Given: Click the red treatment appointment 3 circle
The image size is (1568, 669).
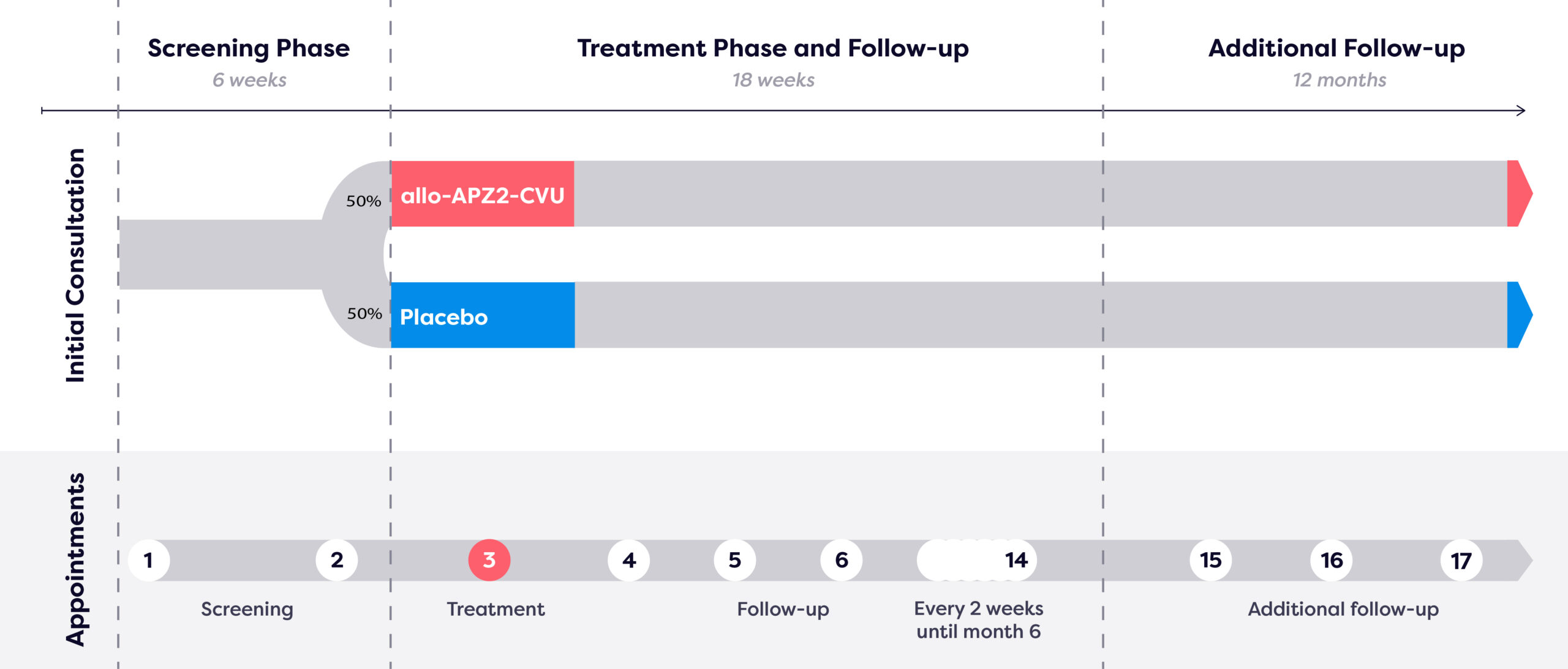Looking at the screenshot, I should click(489, 560).
